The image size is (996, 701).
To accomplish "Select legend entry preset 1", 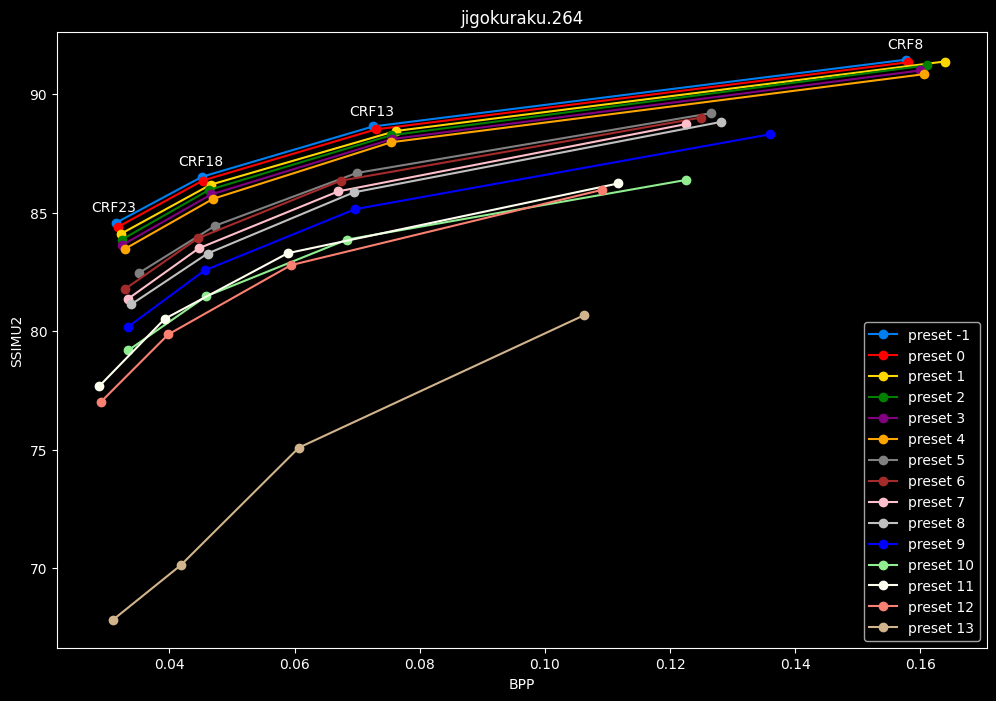I will (916, 377).
